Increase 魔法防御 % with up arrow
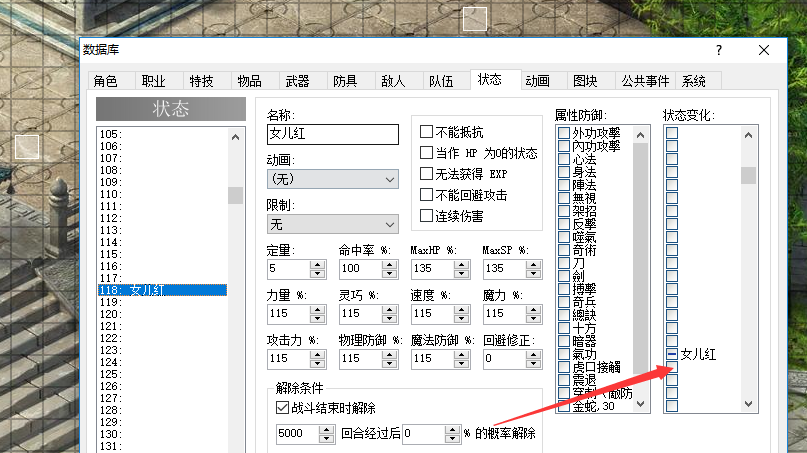The width and height of the screenshot is (807, 453). [462, 354]
